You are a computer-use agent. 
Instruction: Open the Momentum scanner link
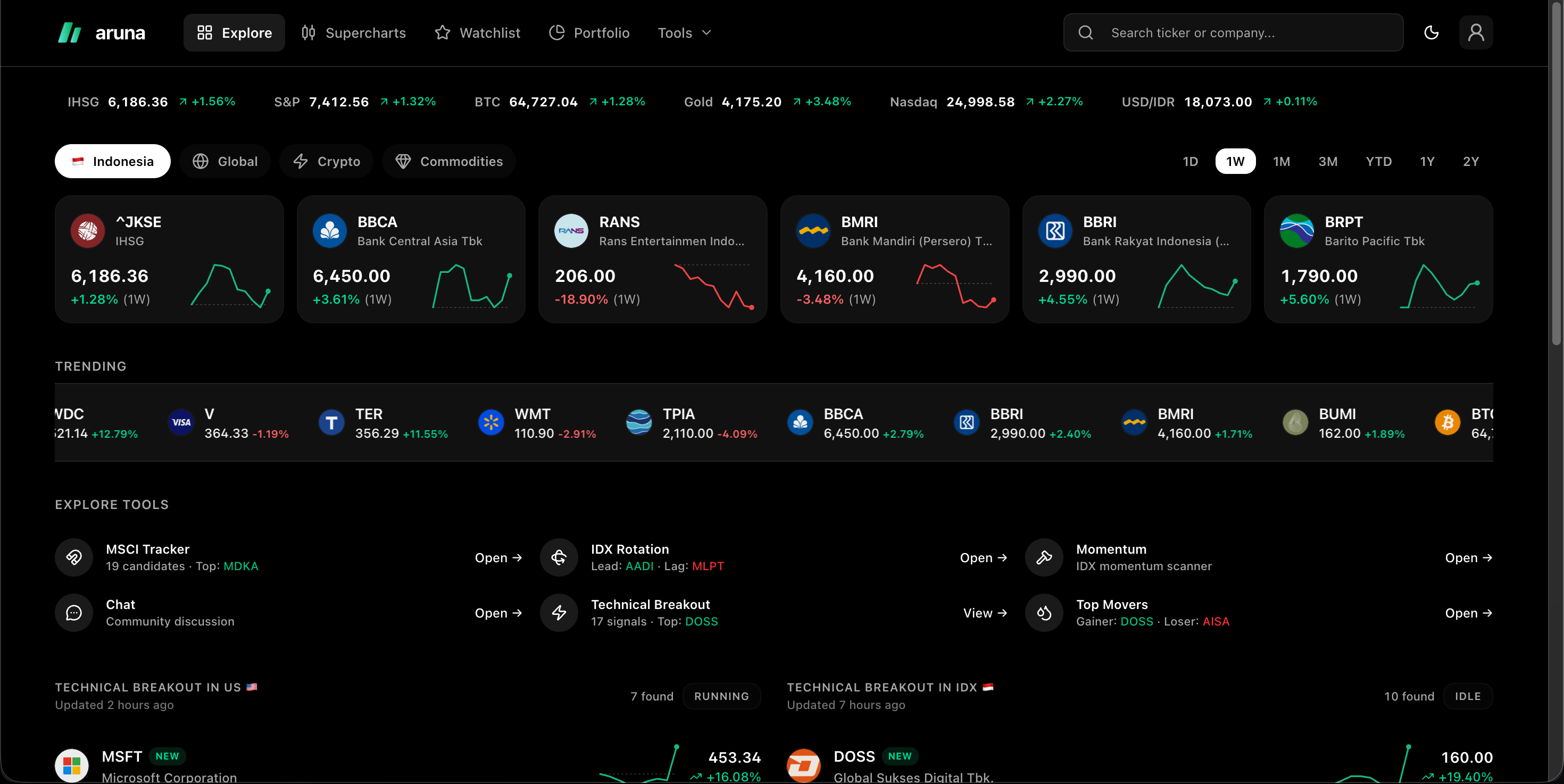click(1468, 557)
